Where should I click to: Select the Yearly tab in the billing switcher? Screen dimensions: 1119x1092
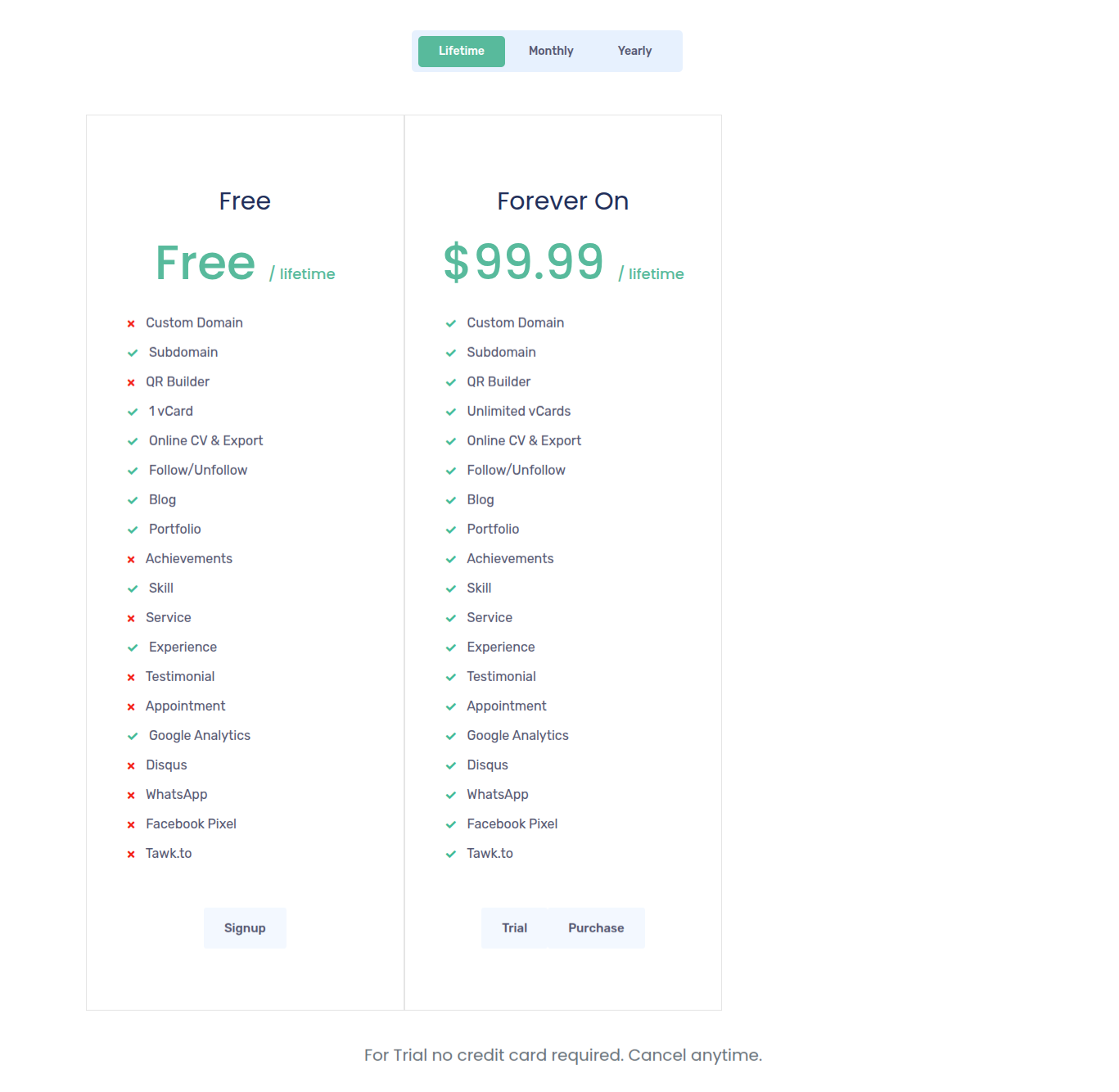pos(634,51)
